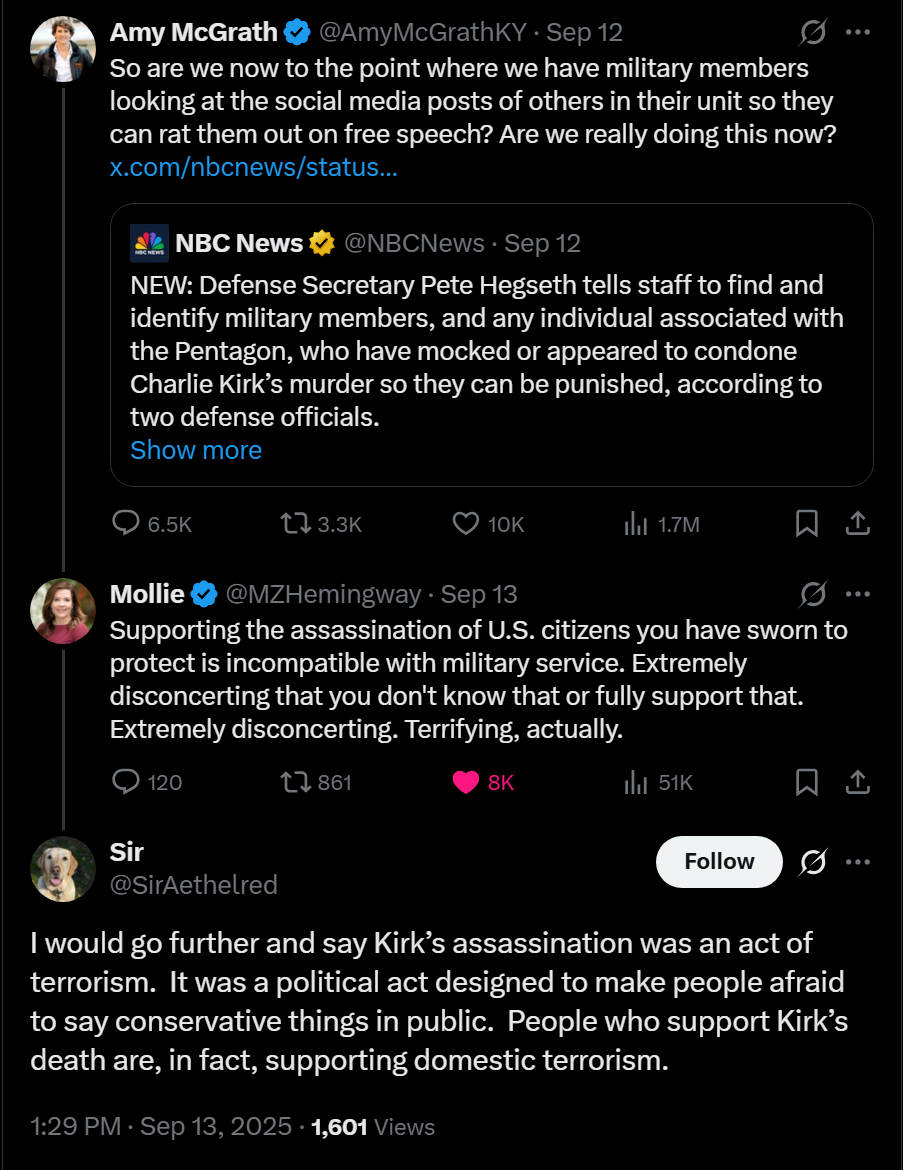Image resolution: width=903 pixels, height=1170 pixels.
Task: Open Grok icon on Amy McGrath's post
Action: tap(813, 32)
